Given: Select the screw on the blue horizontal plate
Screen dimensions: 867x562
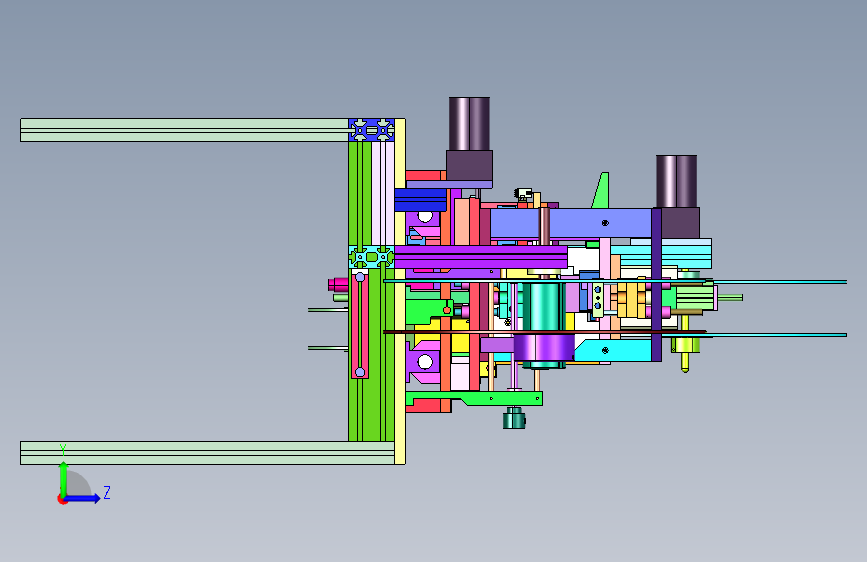Looking at the screenshot, I should tap(605, 223).
